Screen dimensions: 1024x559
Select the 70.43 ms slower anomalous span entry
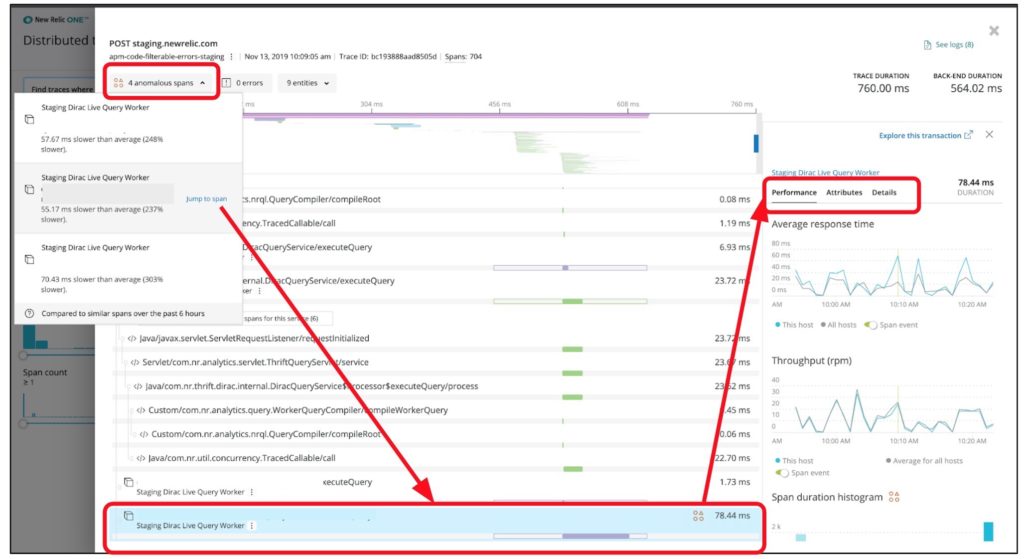[129, 268]
